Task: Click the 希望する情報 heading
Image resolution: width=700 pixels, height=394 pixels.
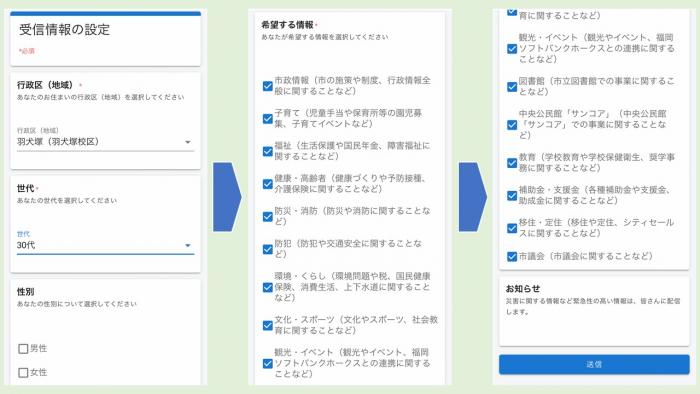Action: point(288,25)
